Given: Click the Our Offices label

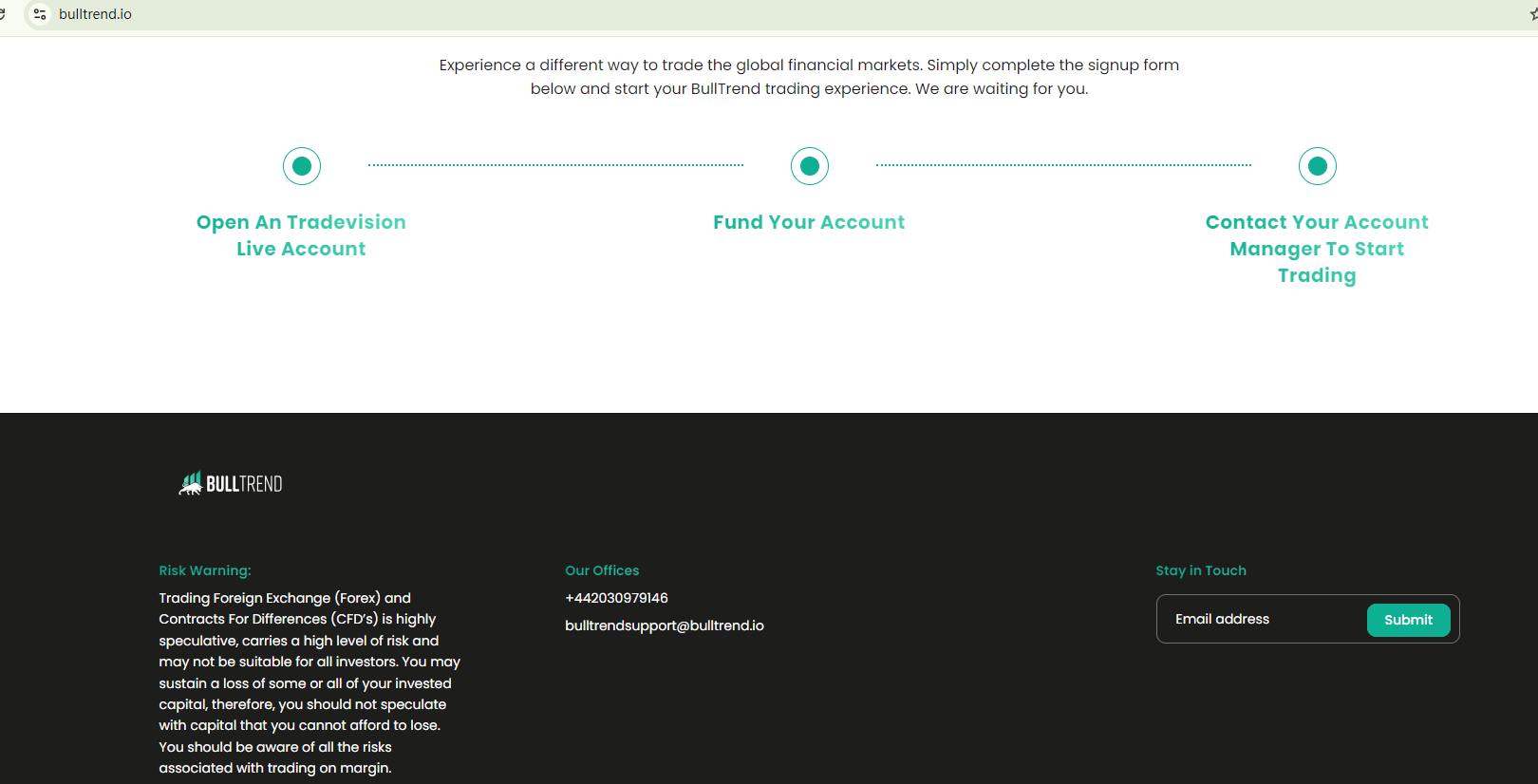Looking at the screenshot, I should point(602,570).
